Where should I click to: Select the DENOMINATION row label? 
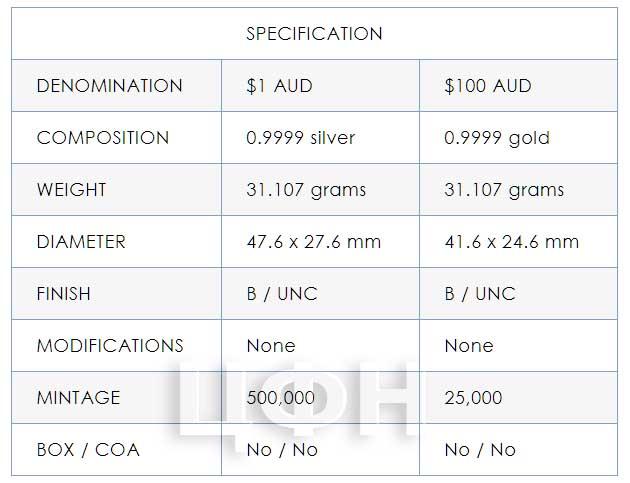coord(110,86)
